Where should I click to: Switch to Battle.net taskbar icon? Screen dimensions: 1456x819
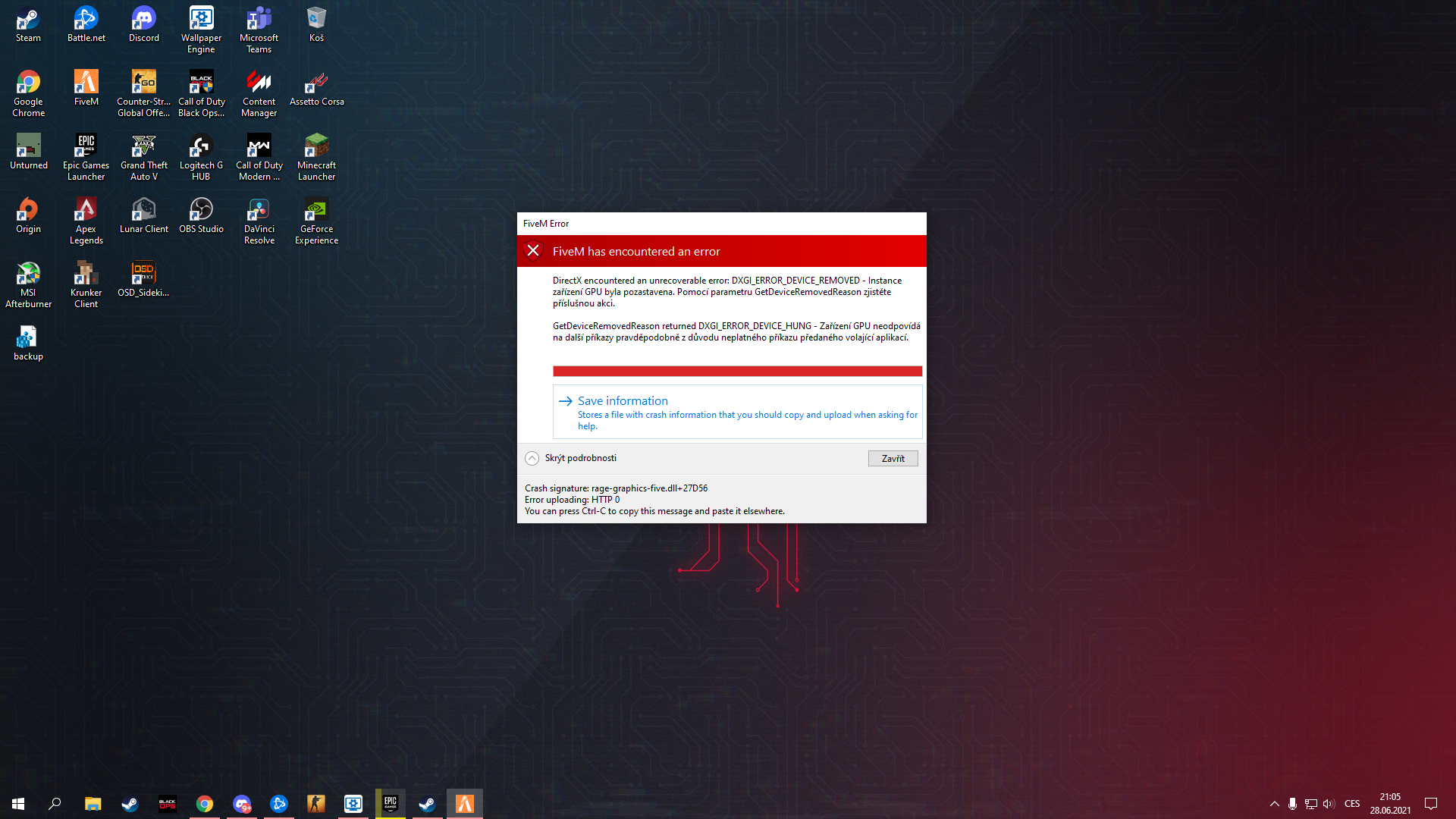pyautogui.click(x=278, y=803)
